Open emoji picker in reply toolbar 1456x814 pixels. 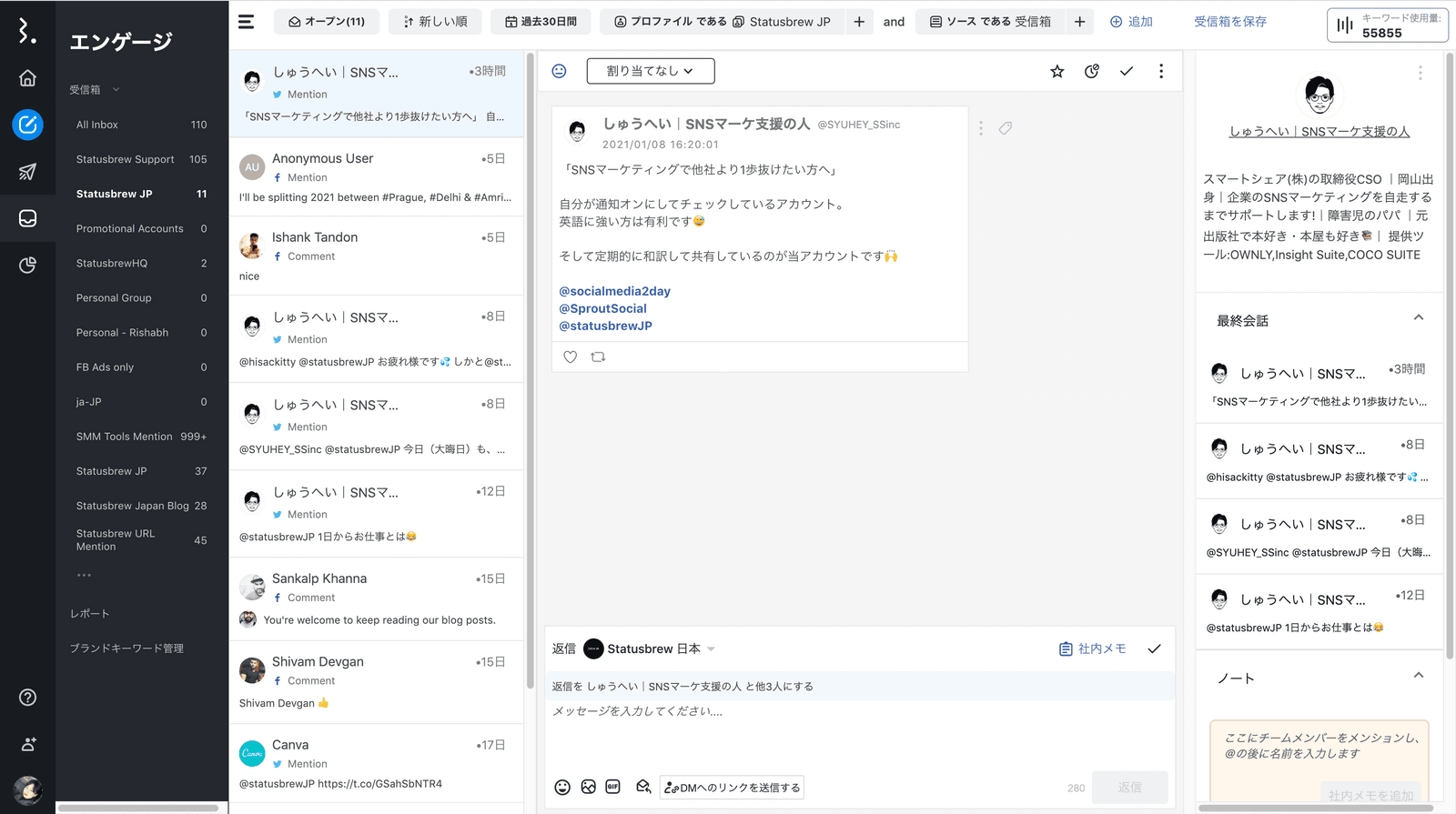coord(562,788)
